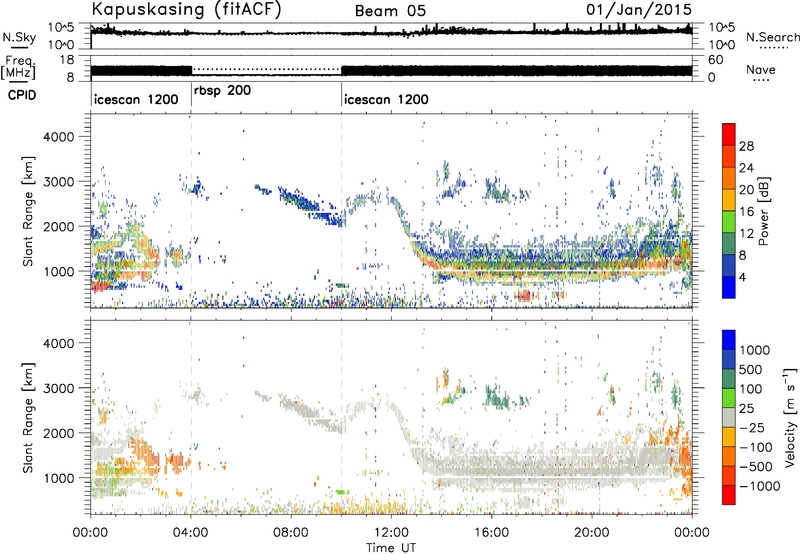Click the '16:00' time axis label

click(491, 533)
